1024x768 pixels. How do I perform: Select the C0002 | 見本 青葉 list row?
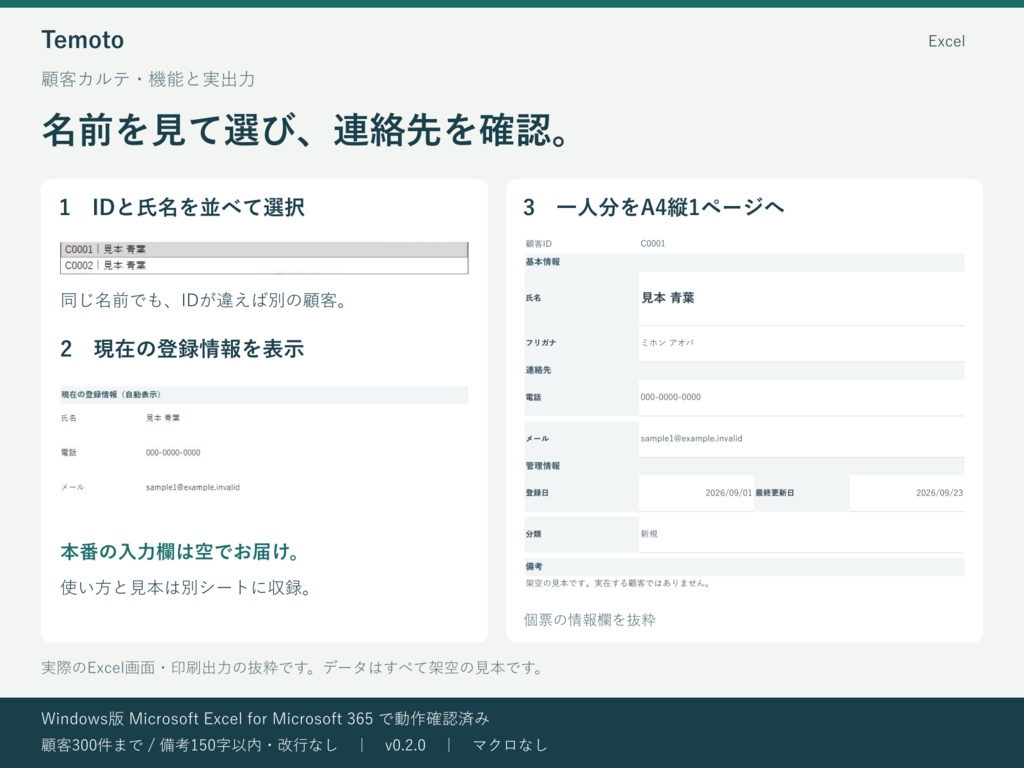click(x=264, y=265)
